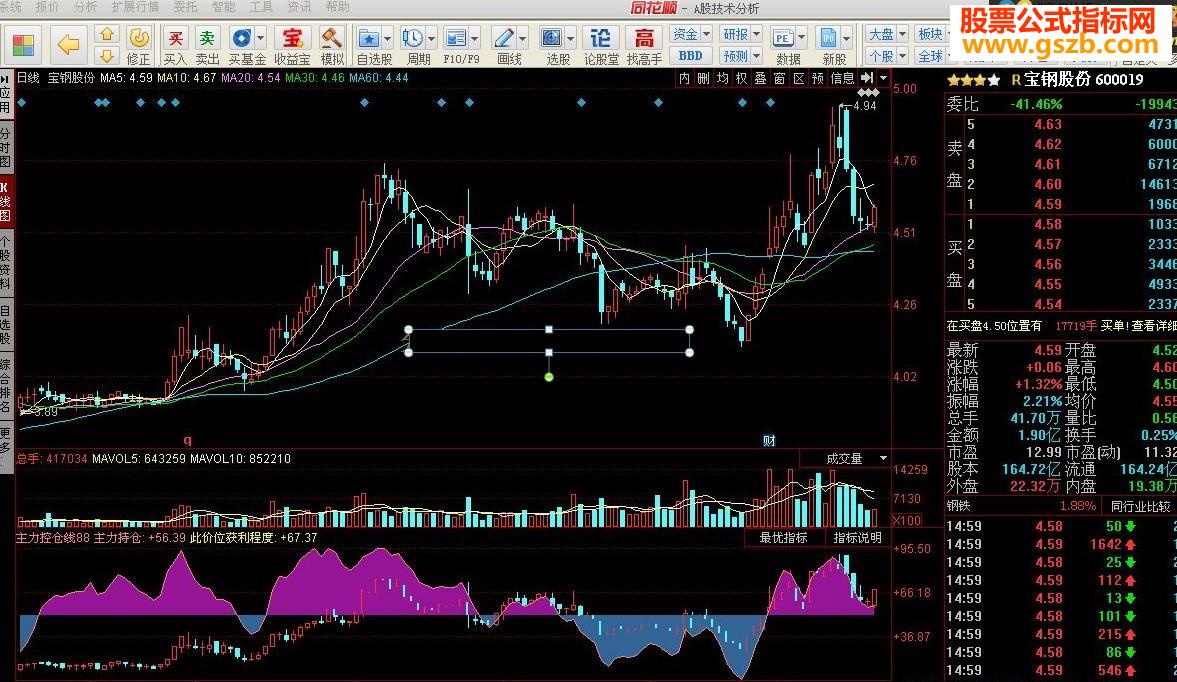Click the 委比 -41.46% value
1177x682 pixels.
coord(1036,104)
